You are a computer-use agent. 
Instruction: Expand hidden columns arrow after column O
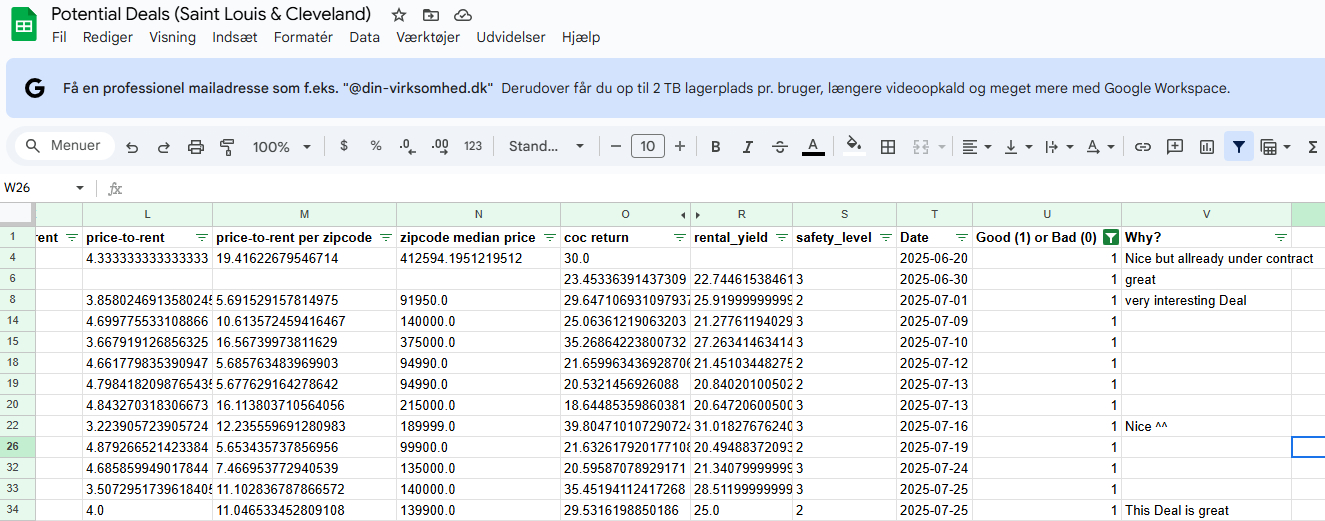point(684,215)
